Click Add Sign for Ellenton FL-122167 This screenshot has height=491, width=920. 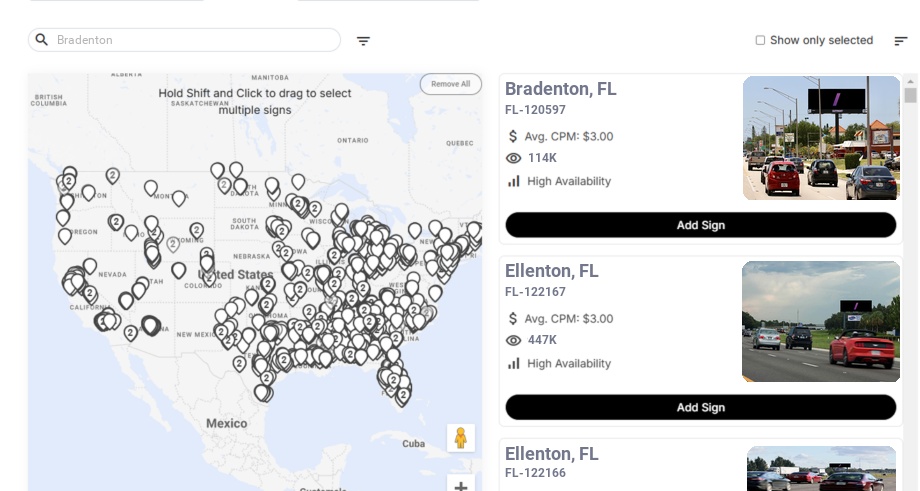point(700,407)
